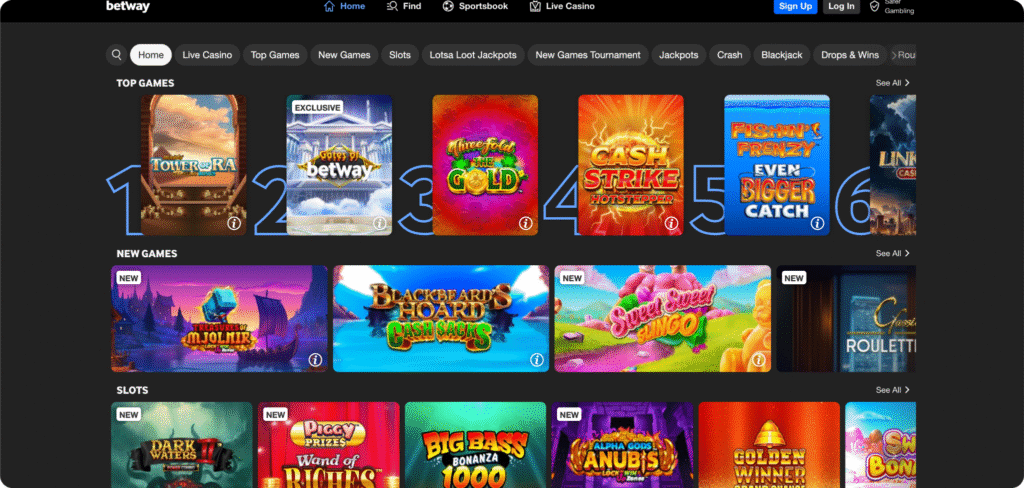Show info for Gates of Betway game
The height and width of the screenshot is (488, 1024).
(x=379, y=223)
